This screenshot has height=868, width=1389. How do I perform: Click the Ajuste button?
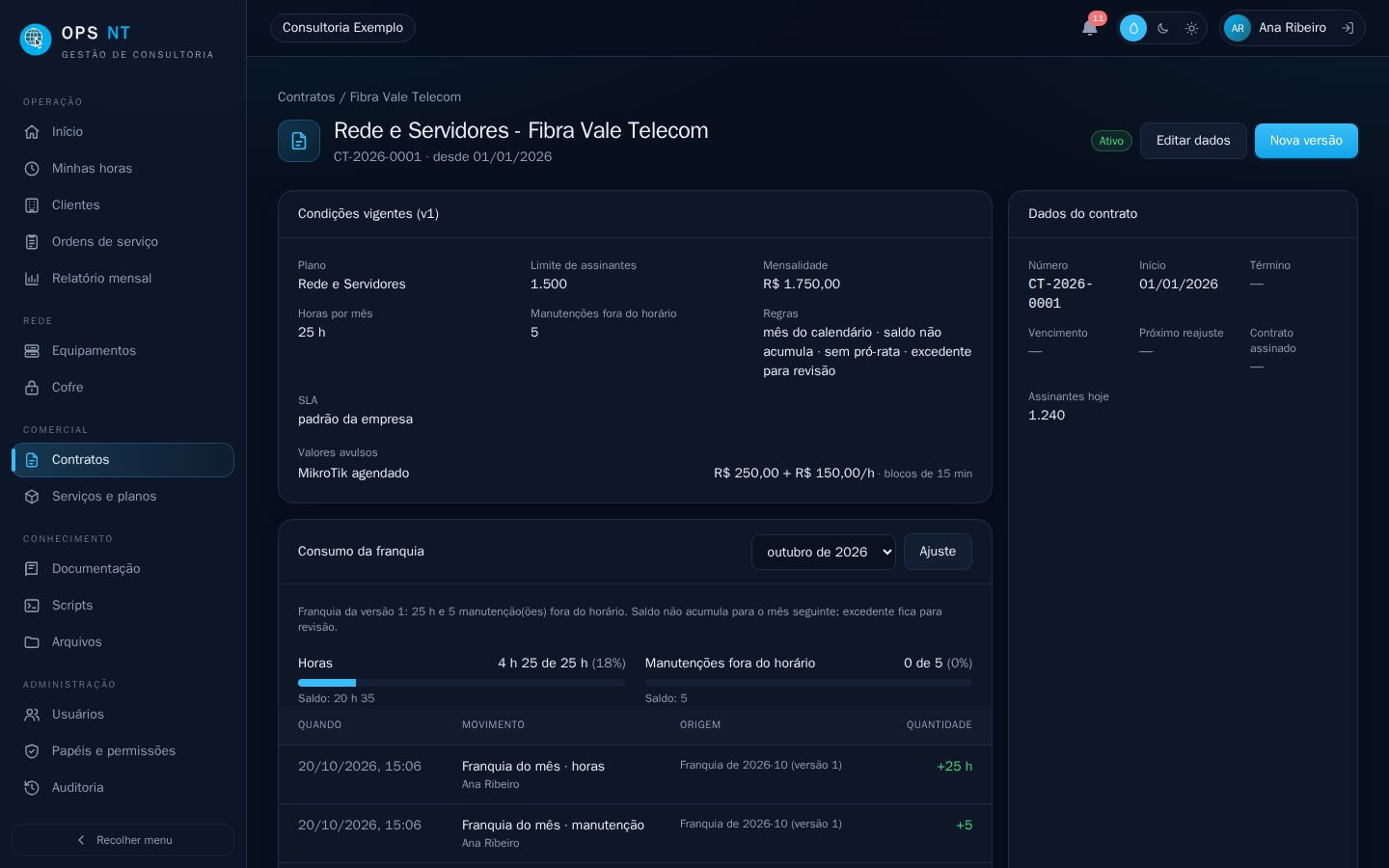(938, 552)
